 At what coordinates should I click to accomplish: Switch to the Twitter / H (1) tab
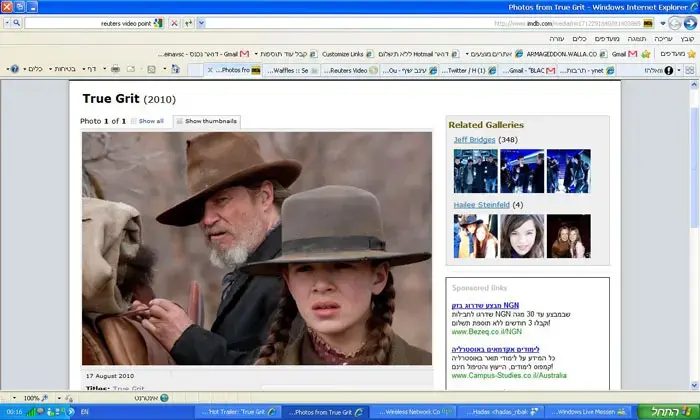click(x=468, y=71)
